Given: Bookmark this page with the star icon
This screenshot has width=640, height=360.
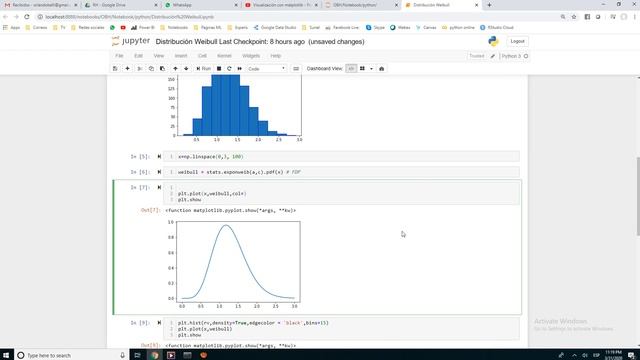Looking at the screenshot, I should click(574, 17).
